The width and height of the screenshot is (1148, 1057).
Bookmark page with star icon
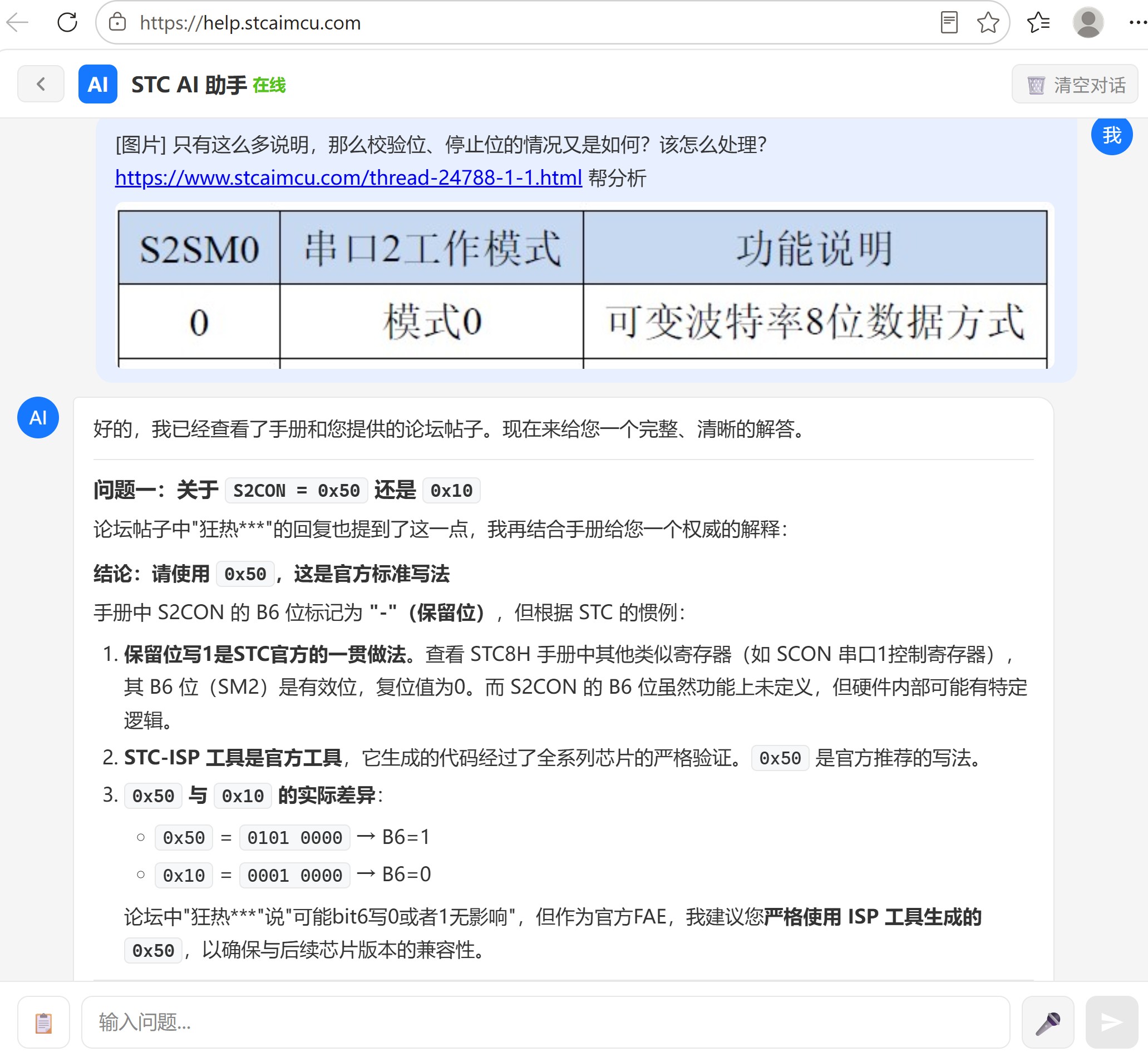point(988,23)
